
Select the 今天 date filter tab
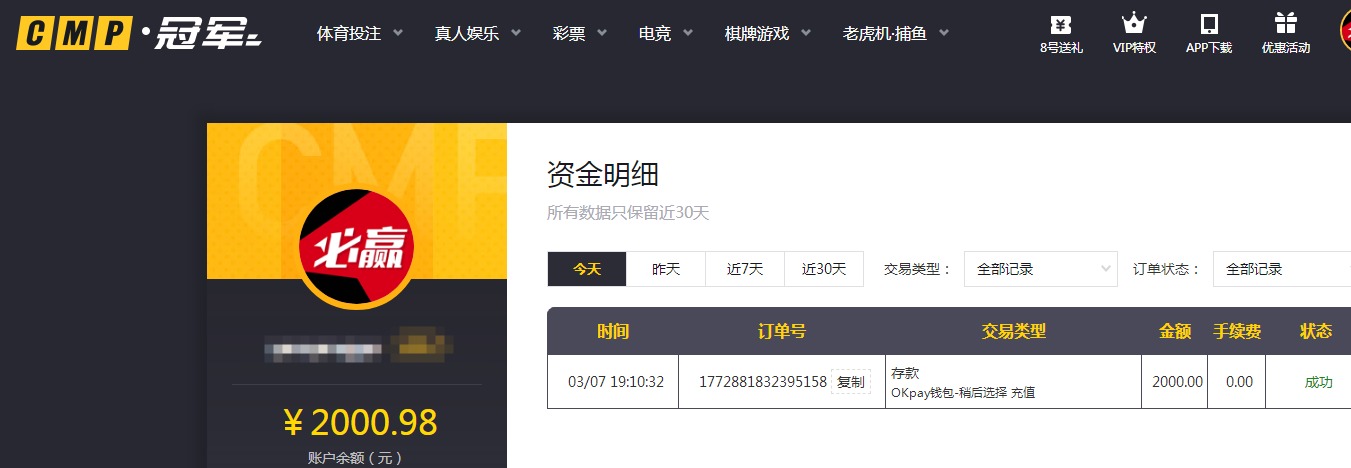587,269
